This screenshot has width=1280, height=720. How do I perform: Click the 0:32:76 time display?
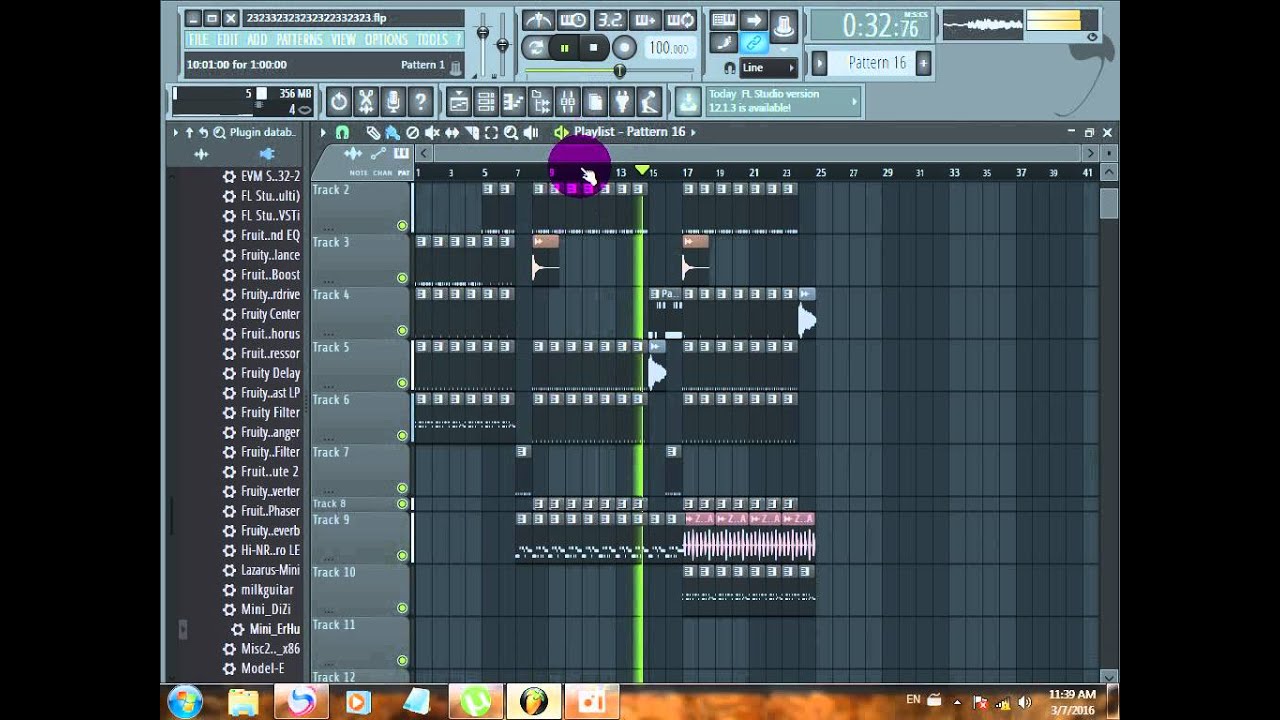coord(870,25)
